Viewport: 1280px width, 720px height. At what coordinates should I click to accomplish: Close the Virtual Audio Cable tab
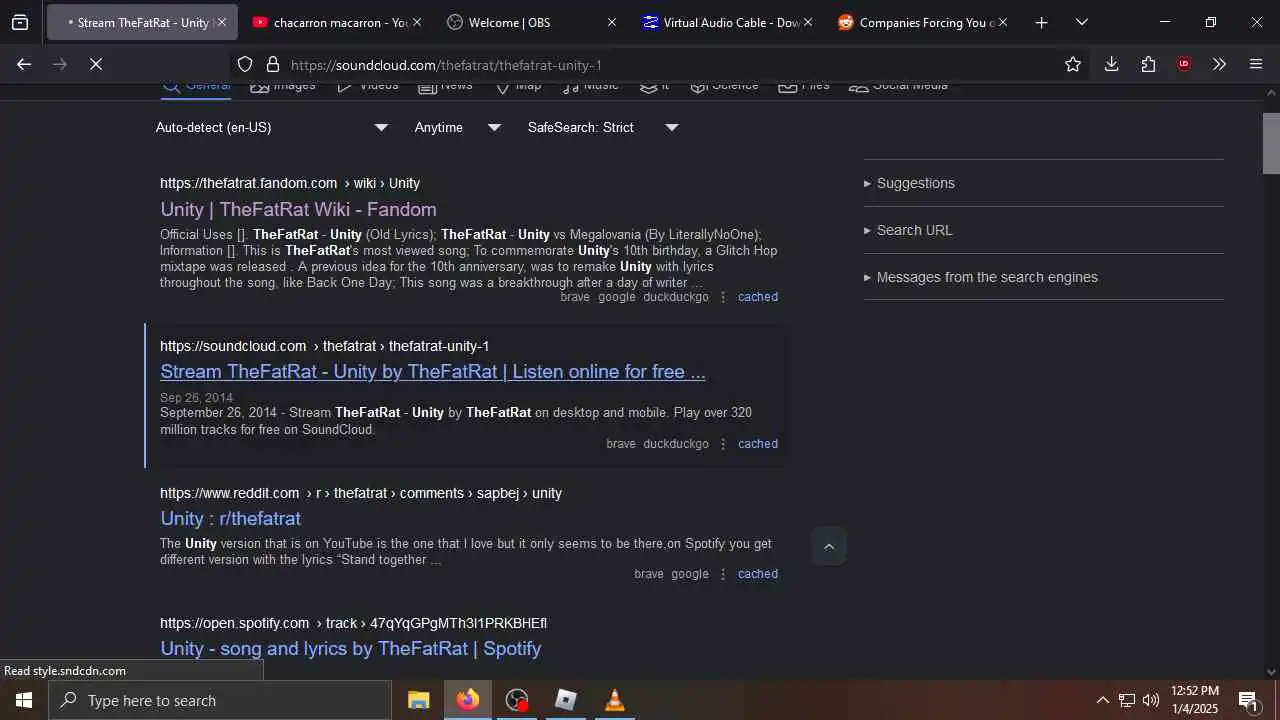(x=808, y=22)
